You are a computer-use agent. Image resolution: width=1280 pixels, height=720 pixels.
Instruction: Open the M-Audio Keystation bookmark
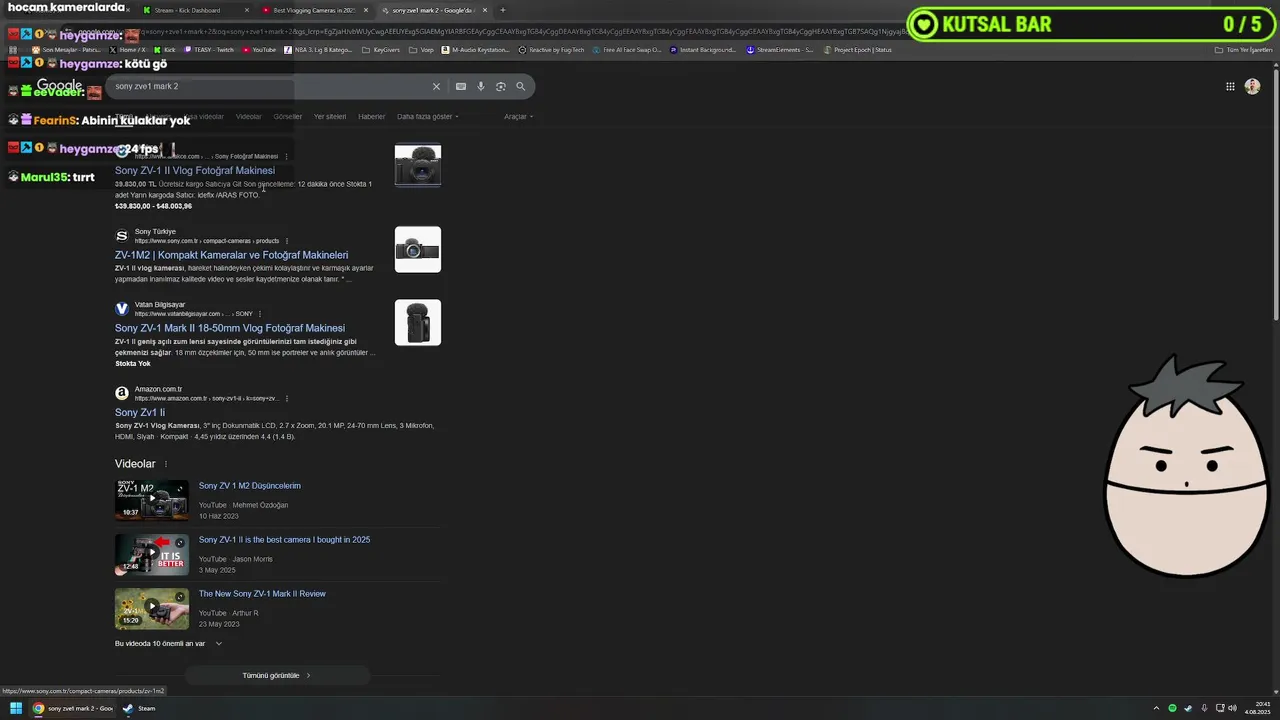pos(475,49)
